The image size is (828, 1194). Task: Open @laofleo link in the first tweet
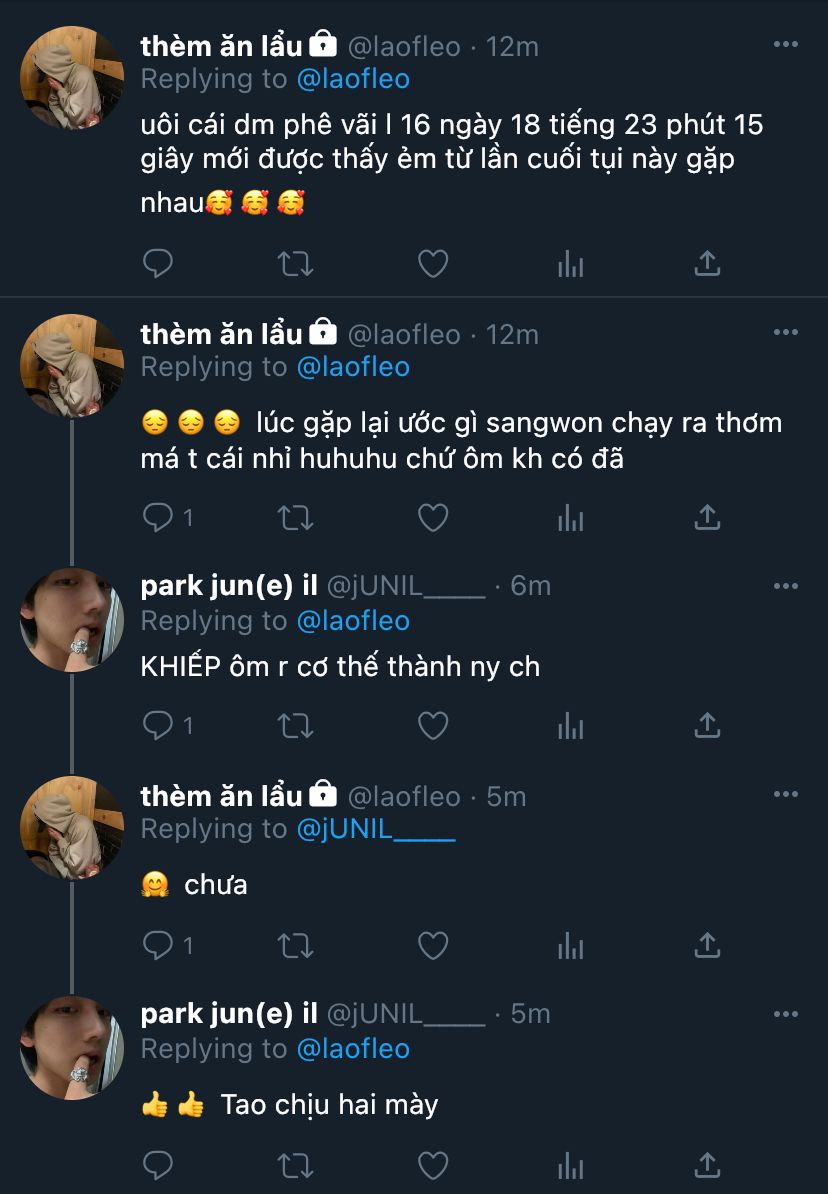353,79
